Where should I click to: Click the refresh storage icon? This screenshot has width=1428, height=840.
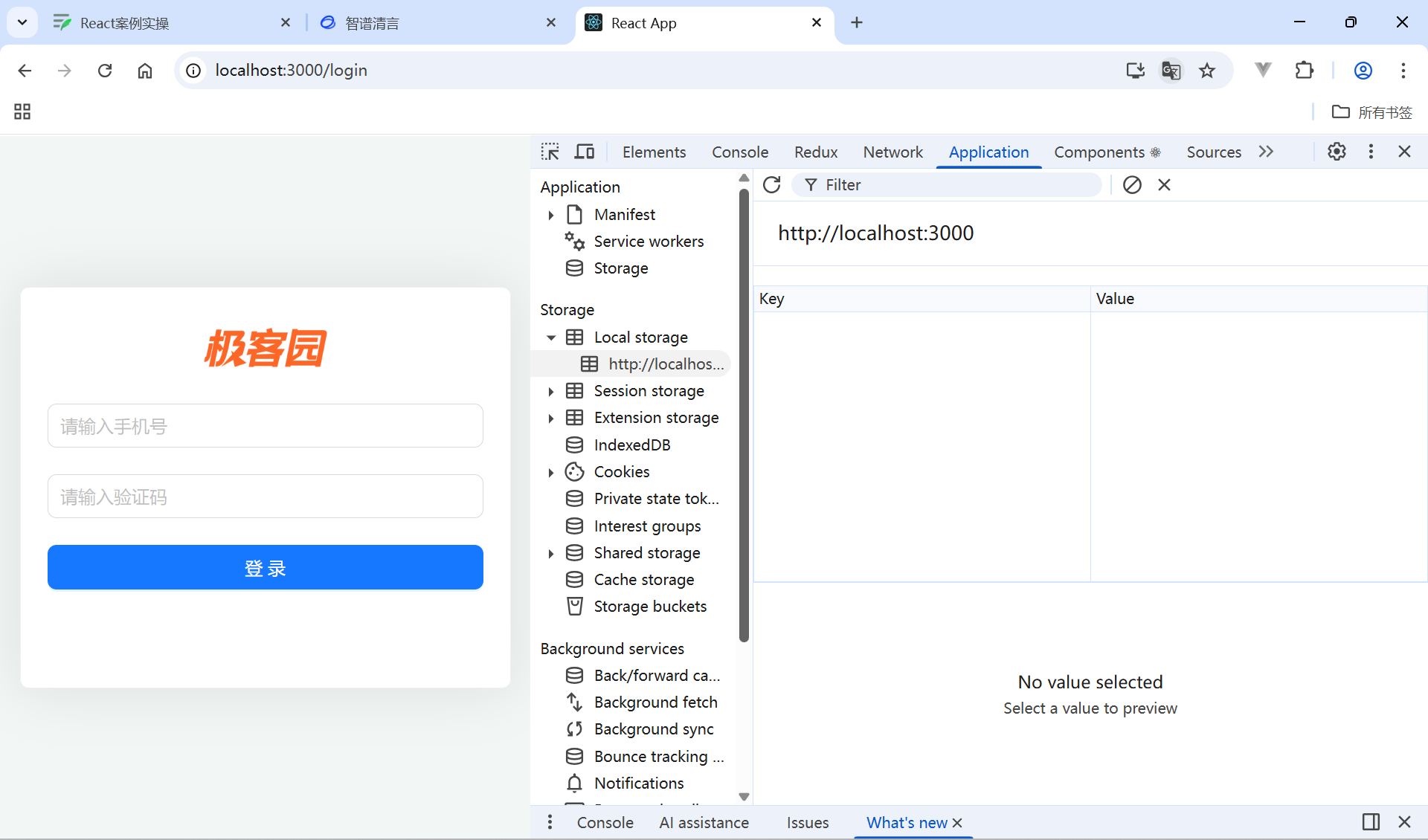click(x=772, y=184)
